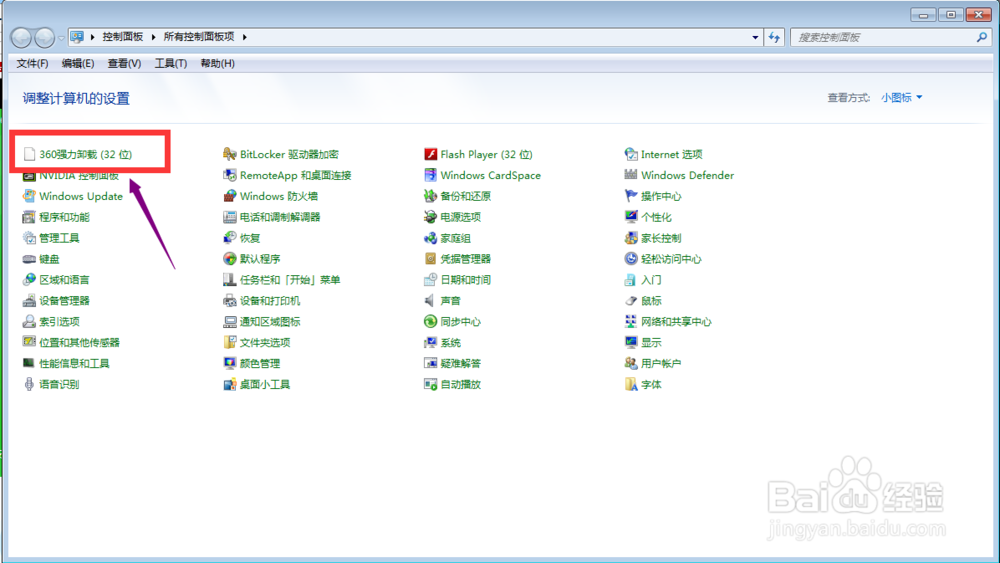Click the refresh button beside address bar
This screenshot has width=1000, height=563.
[x=774, y=38]
